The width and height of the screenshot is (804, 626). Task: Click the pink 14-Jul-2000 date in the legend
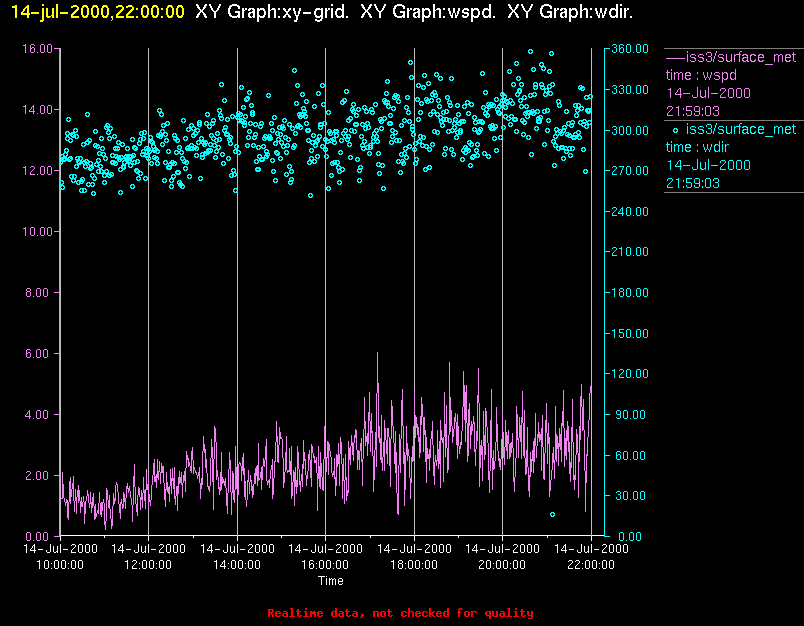[708, 93]
